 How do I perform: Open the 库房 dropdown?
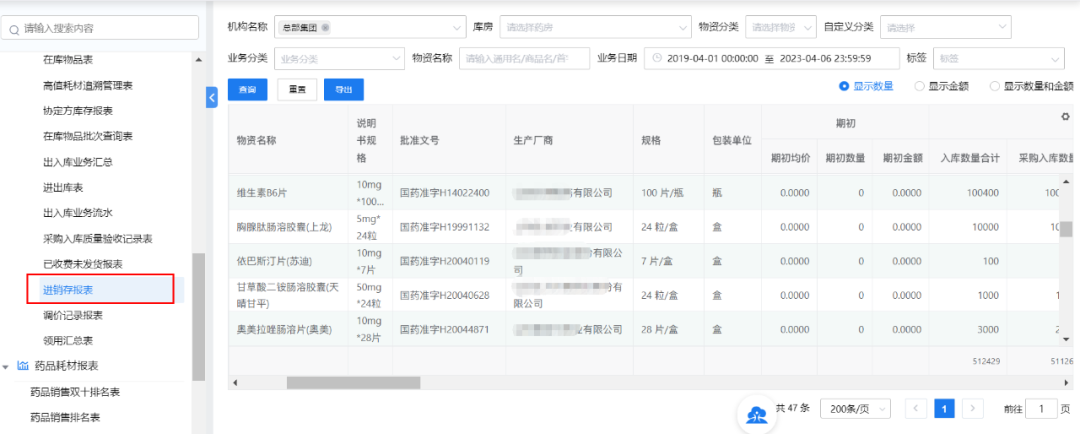click(595, 27)
